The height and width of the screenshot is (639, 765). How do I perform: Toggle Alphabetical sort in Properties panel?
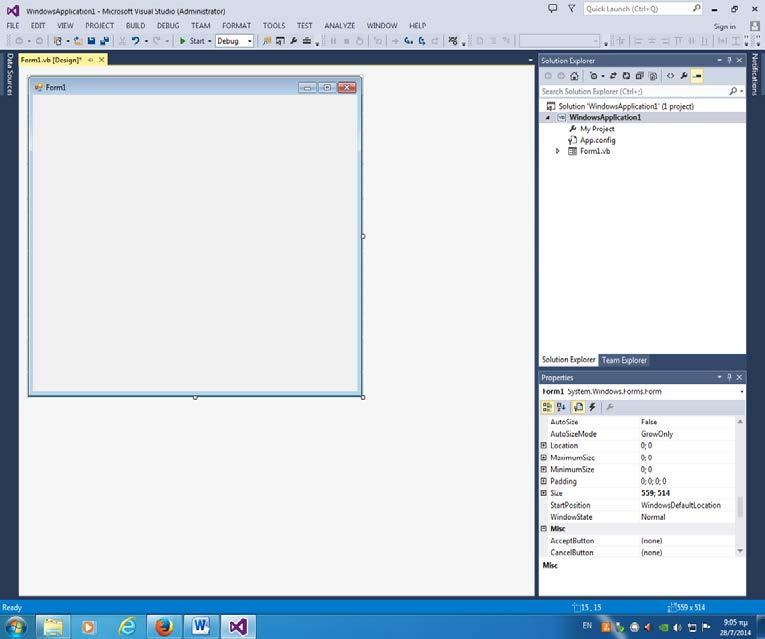pos(561,407)
